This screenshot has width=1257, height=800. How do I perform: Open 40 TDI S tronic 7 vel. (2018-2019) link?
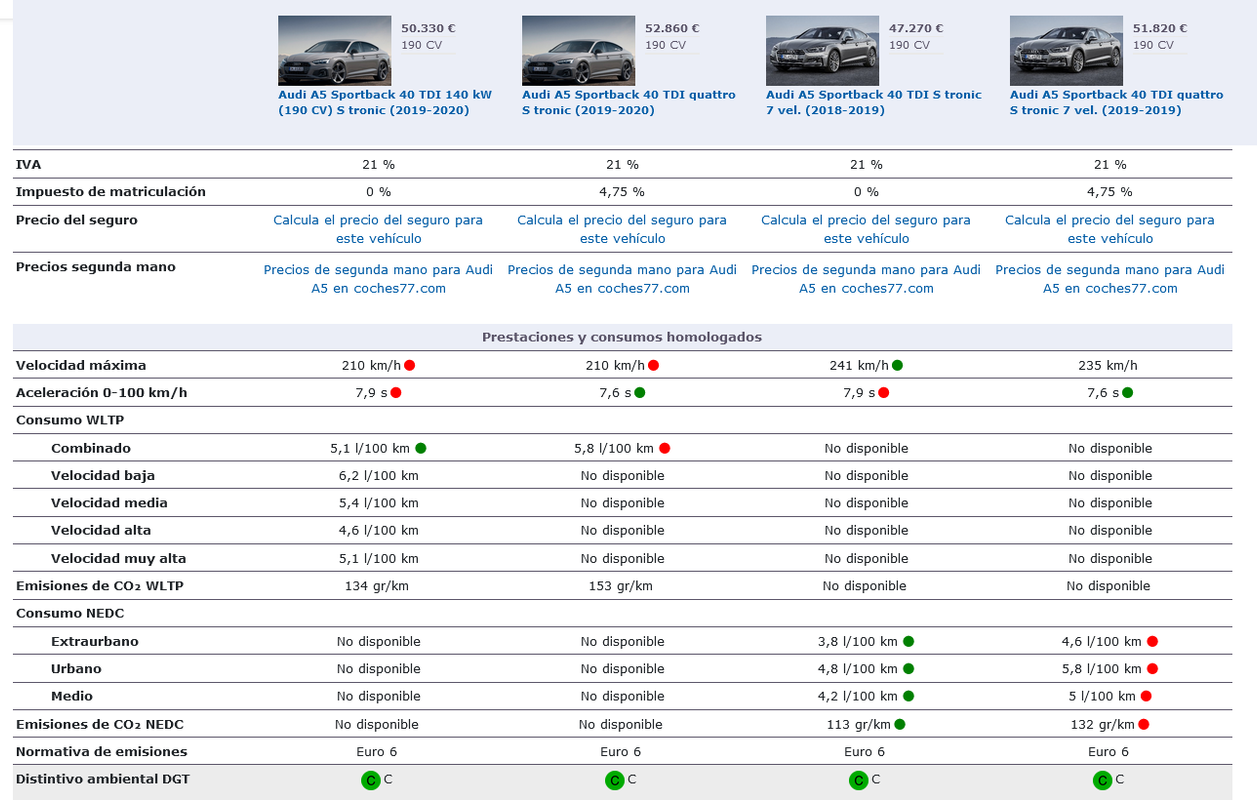(x=873, y=103)
